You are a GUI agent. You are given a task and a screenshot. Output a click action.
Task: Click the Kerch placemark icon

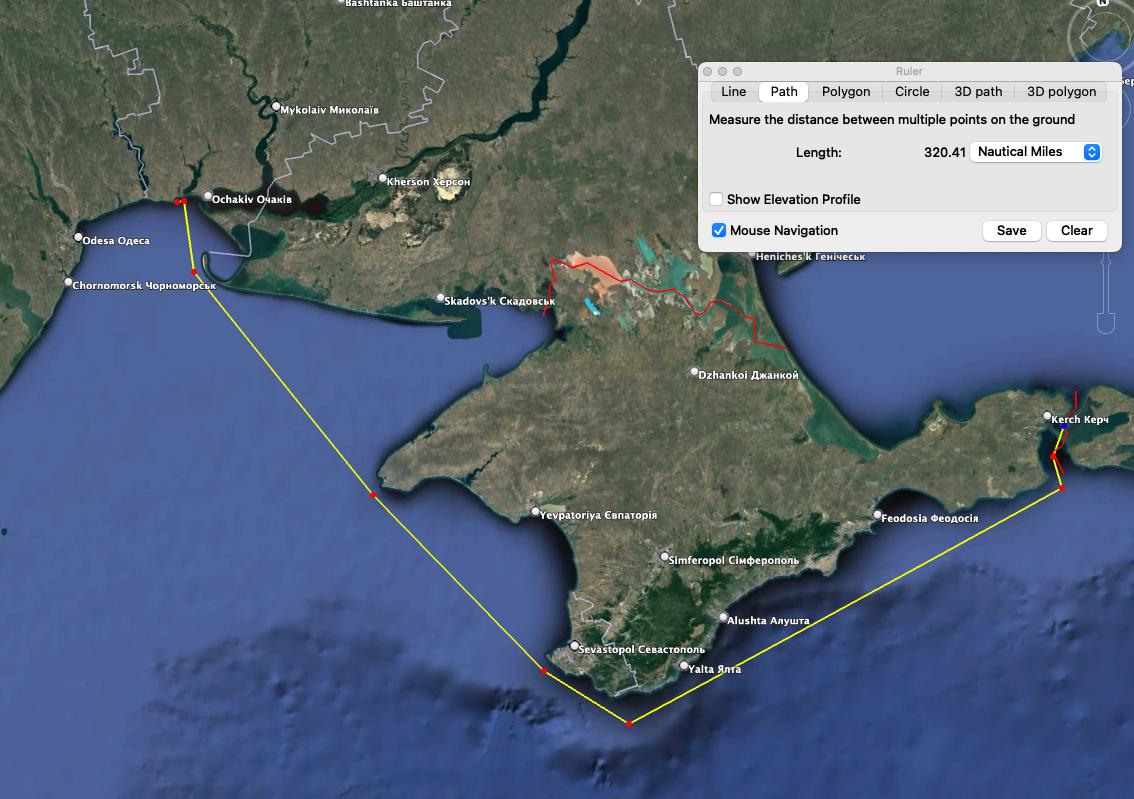pos(1047,417)
